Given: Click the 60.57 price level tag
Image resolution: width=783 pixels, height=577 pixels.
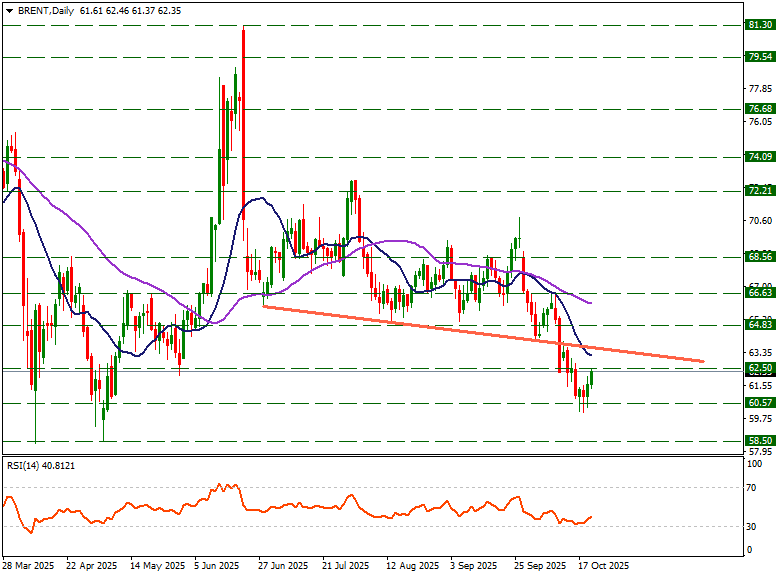Looking at the screenshot, I should tap(760, 403).
